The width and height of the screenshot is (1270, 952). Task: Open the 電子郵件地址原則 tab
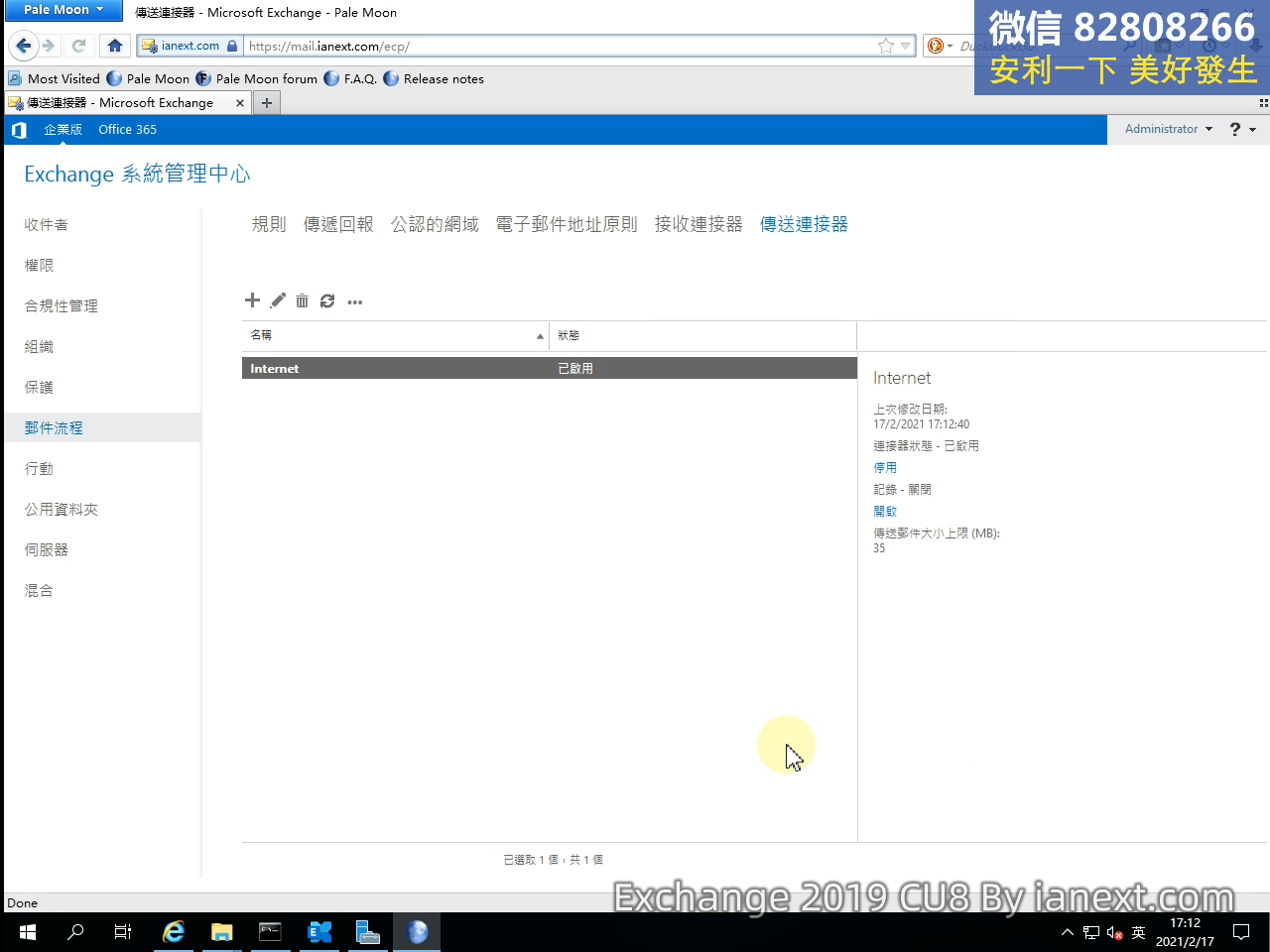[567, 224]
